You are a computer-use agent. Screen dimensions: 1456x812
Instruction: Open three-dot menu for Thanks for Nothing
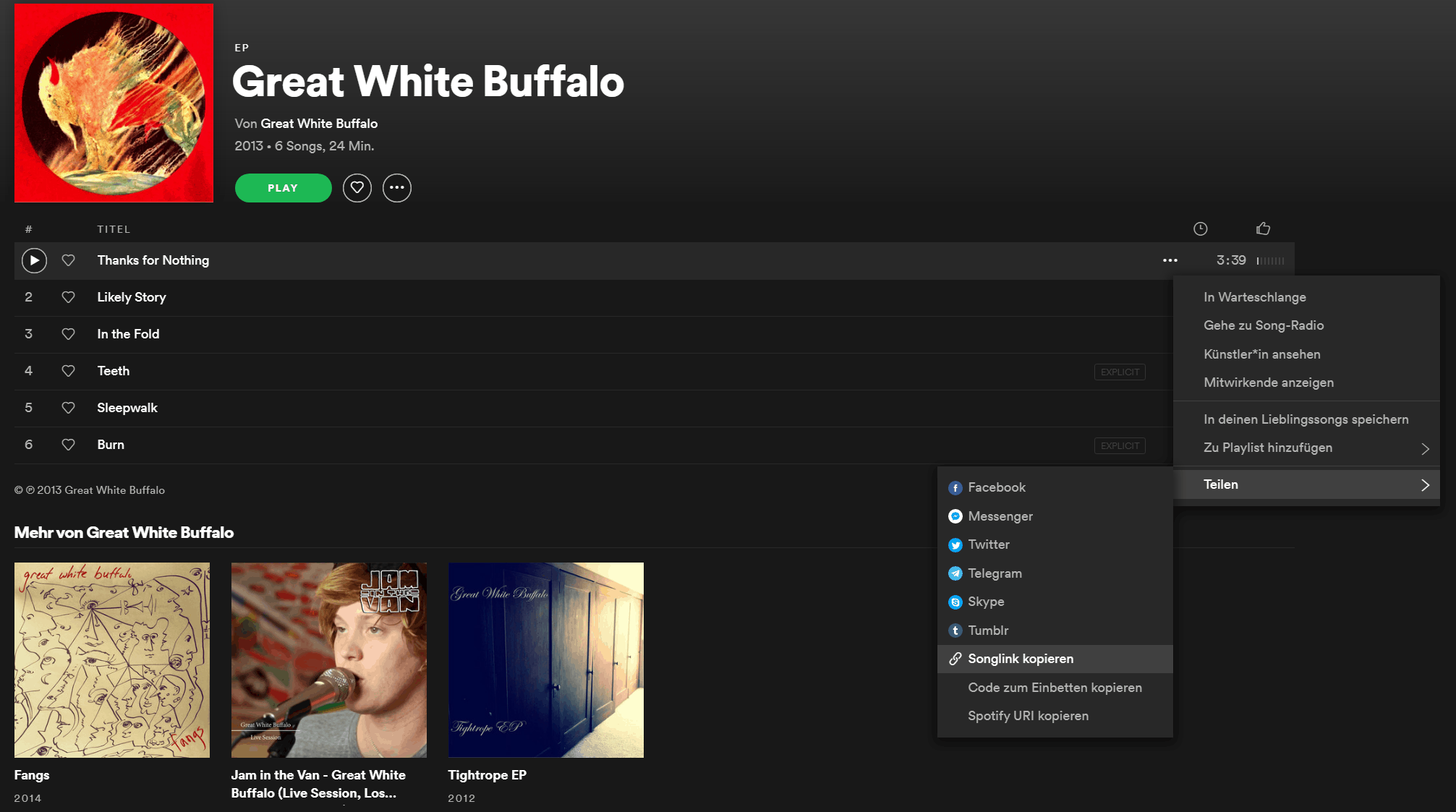click(x=1170, y=260)
